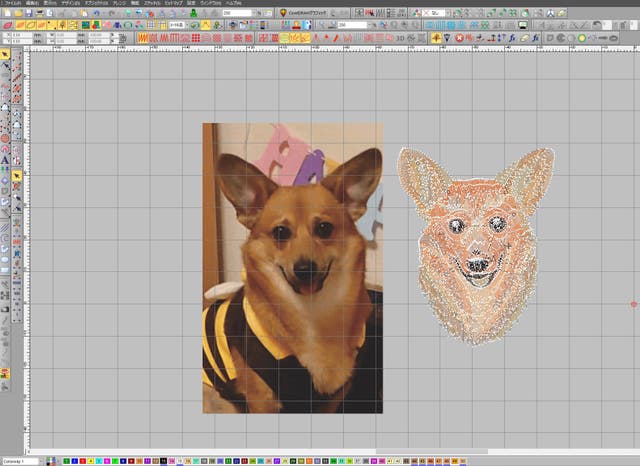Select the yellow circle shape tool
Image resolution: width=640 pixels, height=466 pixels.
pos(582,38)
